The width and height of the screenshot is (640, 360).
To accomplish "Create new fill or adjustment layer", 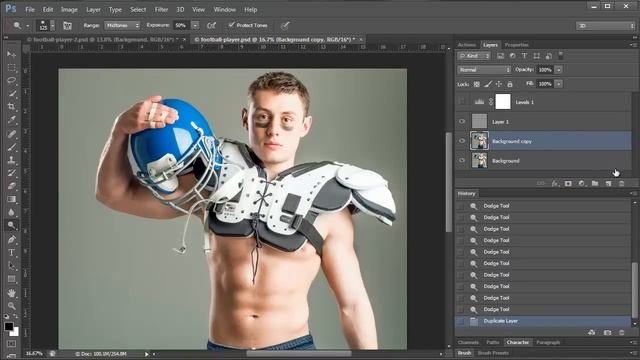I will (582, 183).
